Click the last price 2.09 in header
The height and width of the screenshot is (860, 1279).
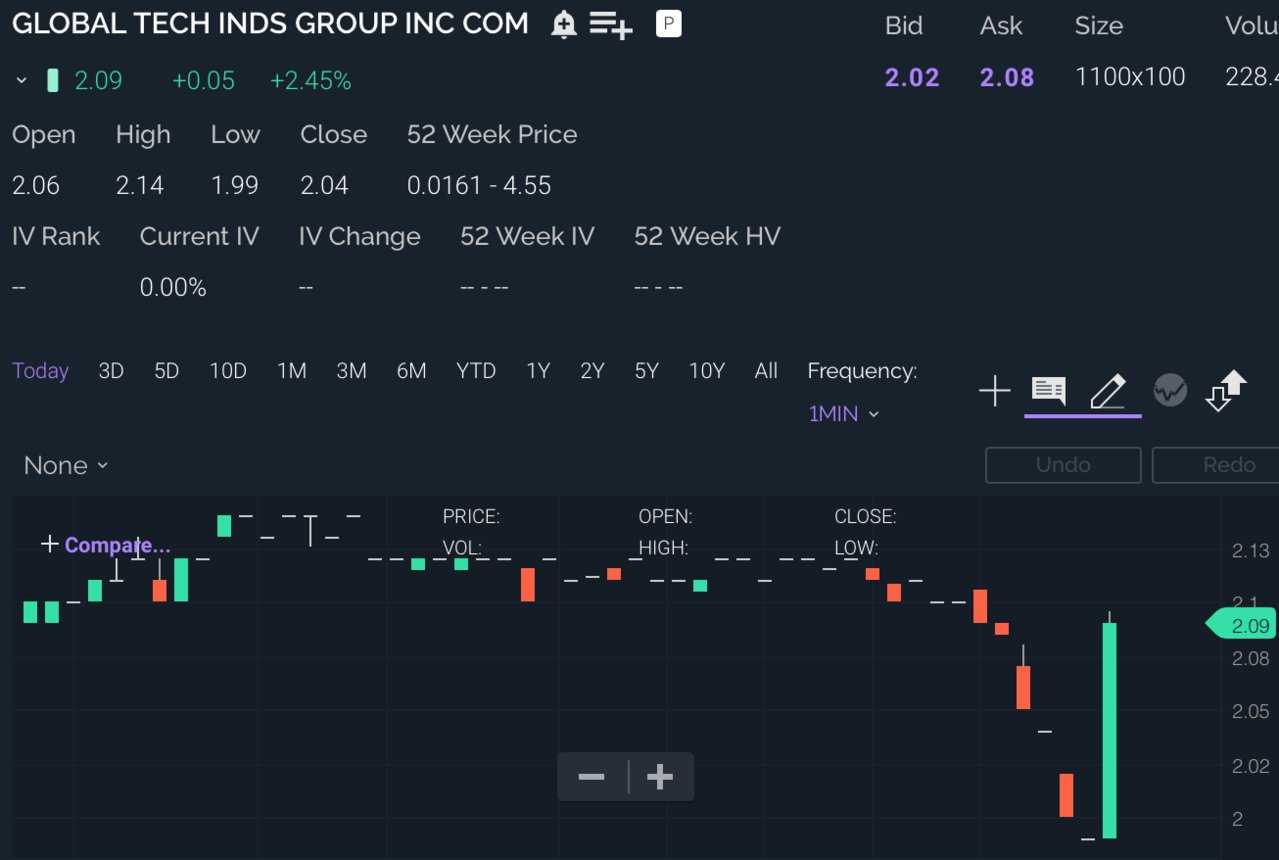[99, 81]
